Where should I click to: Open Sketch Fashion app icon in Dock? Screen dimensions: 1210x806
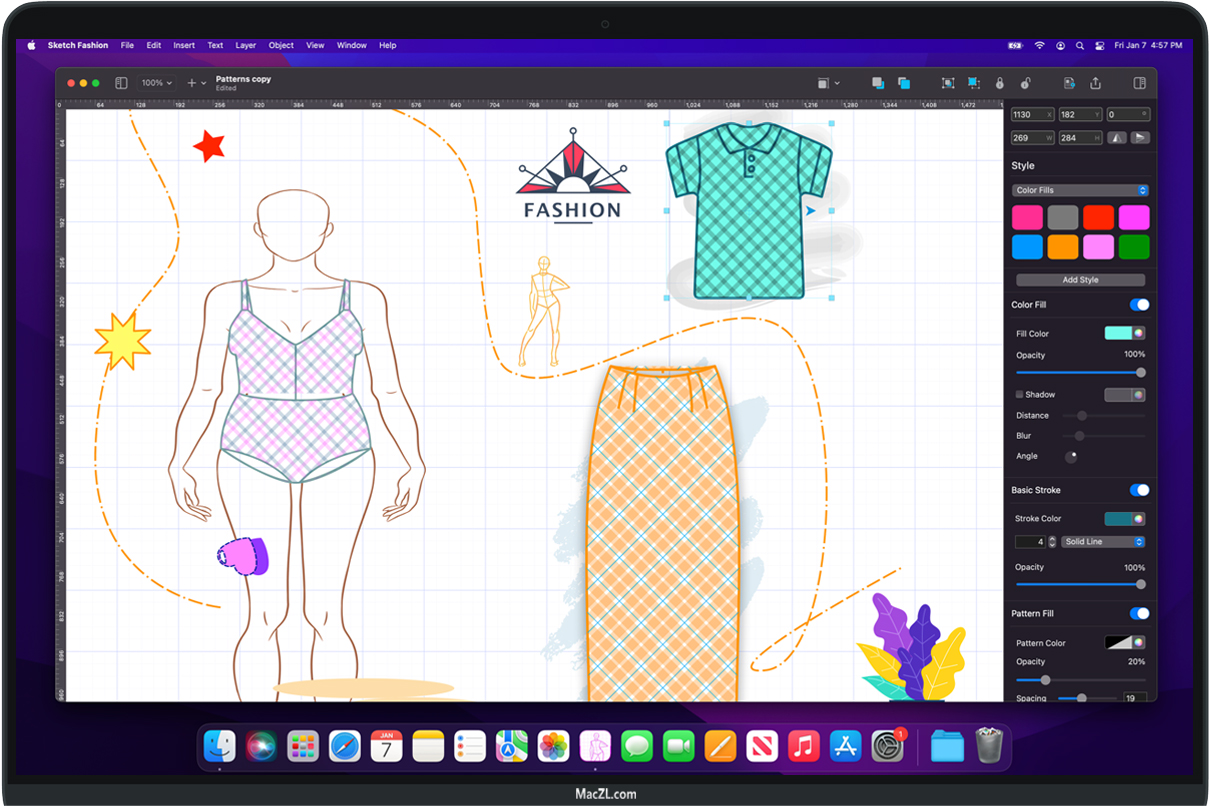point(595,746)
